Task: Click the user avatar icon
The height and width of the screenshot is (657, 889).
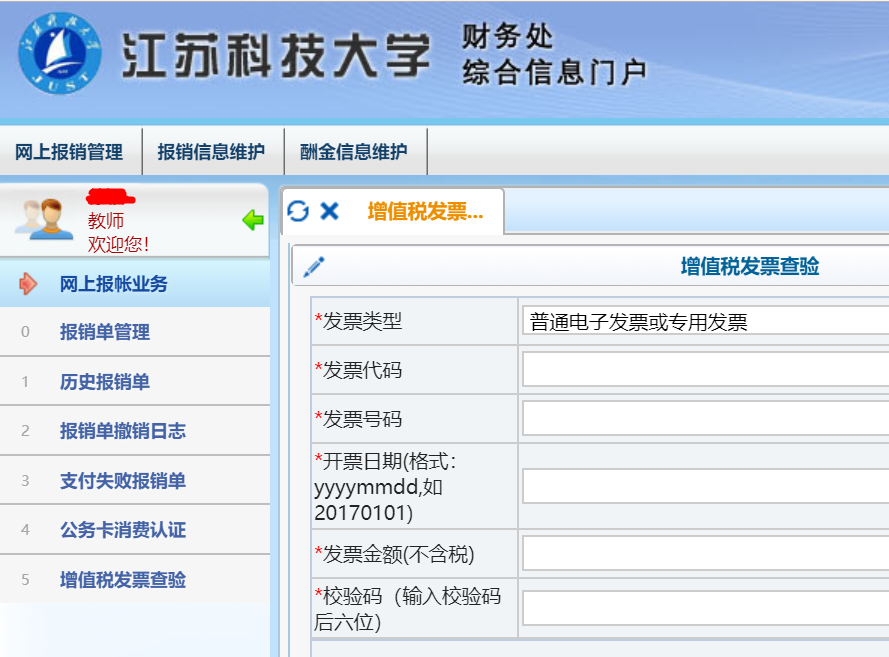Action: pos(44,218)
